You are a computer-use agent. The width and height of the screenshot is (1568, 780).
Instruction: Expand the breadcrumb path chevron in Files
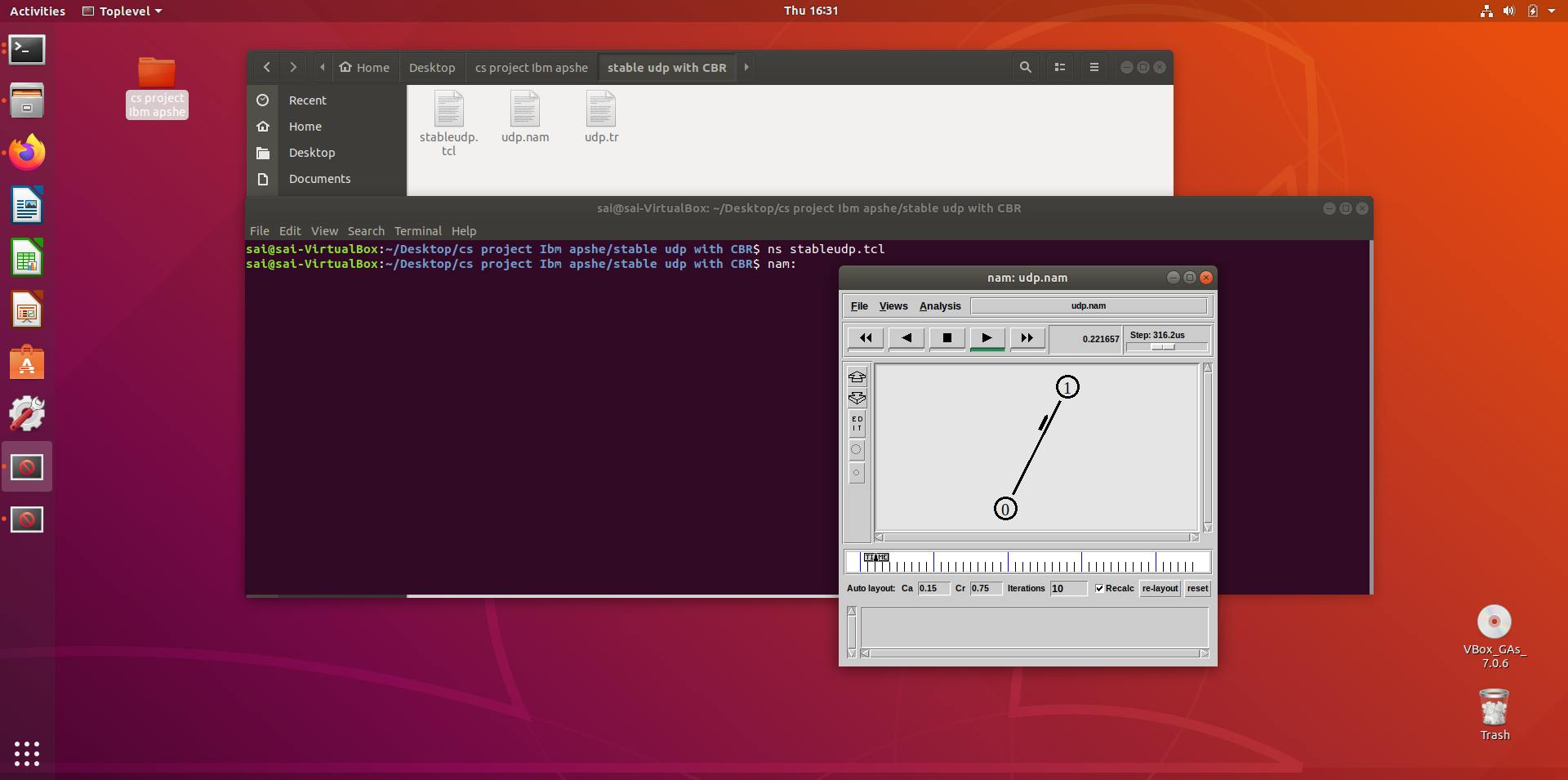coord(746,67)
